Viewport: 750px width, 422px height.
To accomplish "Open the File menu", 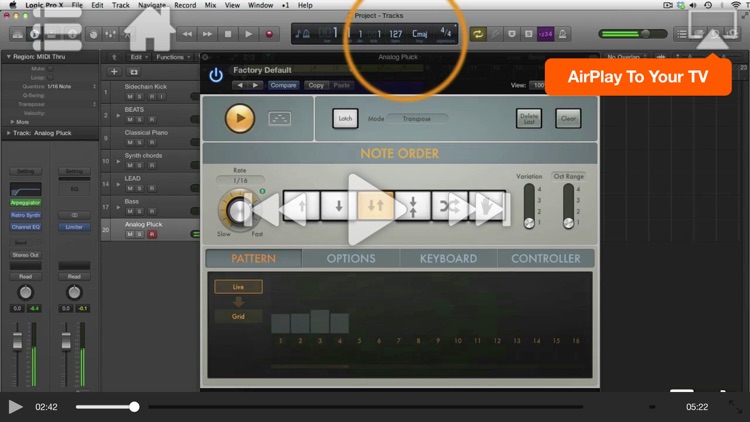I will coord(77,5).
